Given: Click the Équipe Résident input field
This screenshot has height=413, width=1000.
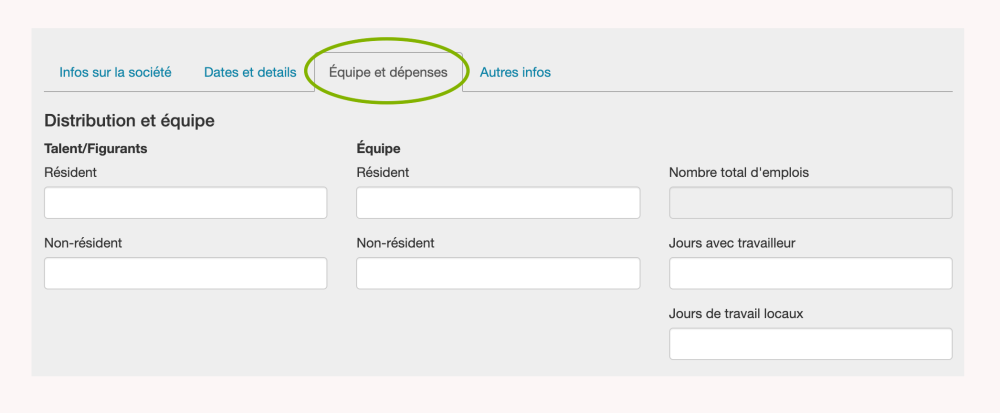Looking at the screenshot, I should [497, 203].
